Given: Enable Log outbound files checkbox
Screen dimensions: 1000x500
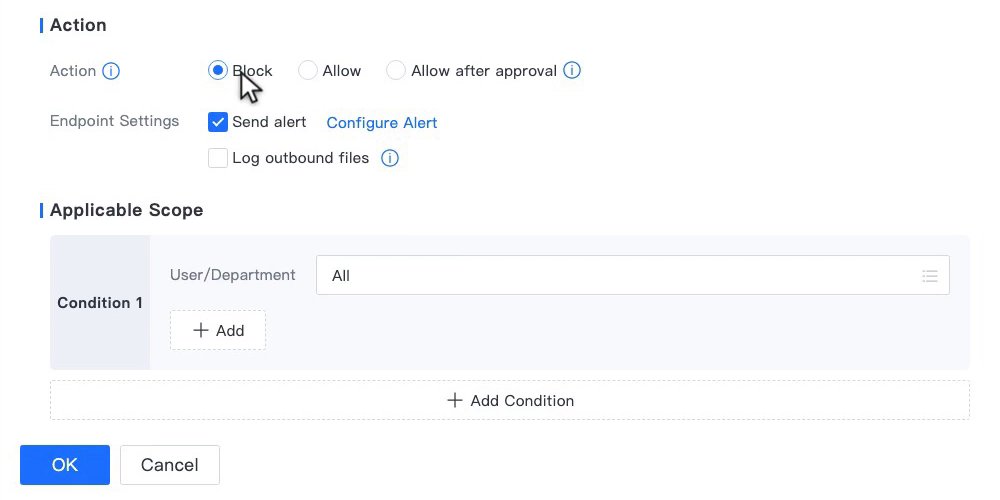Looking at the screenshot, I should [x=218, y=158].
